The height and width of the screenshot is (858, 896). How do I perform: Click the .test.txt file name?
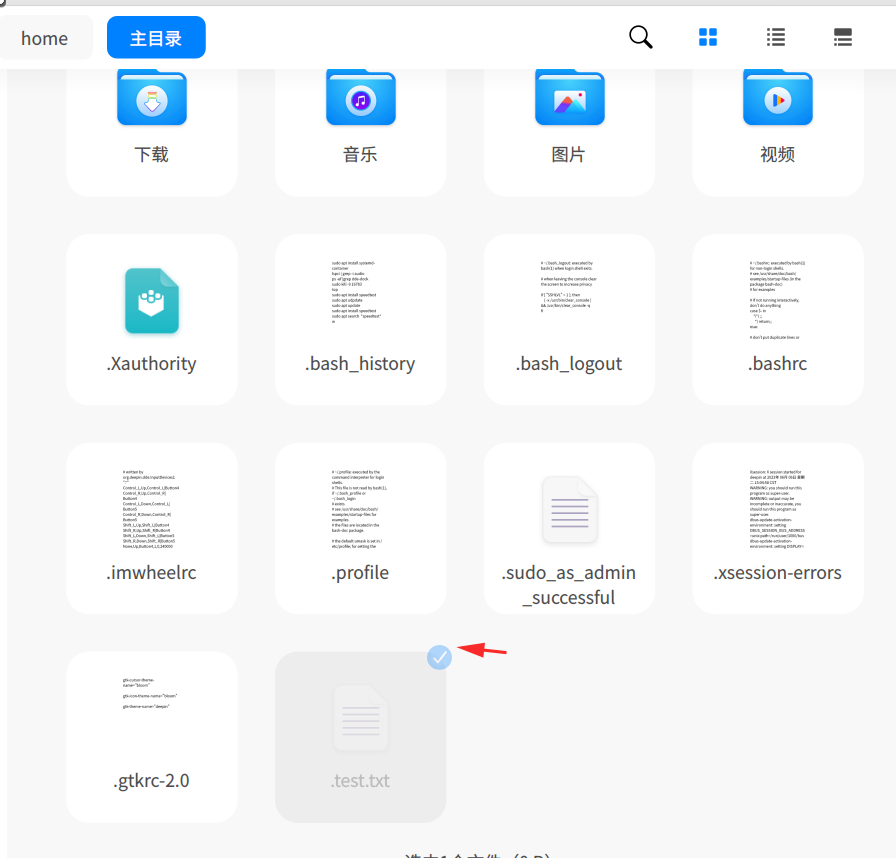pos(361,781)
